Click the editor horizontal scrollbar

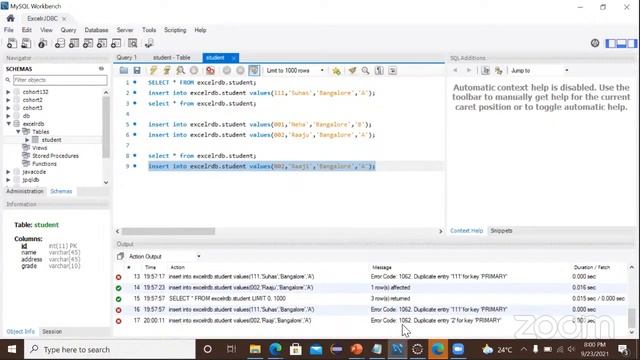[168, 231]
